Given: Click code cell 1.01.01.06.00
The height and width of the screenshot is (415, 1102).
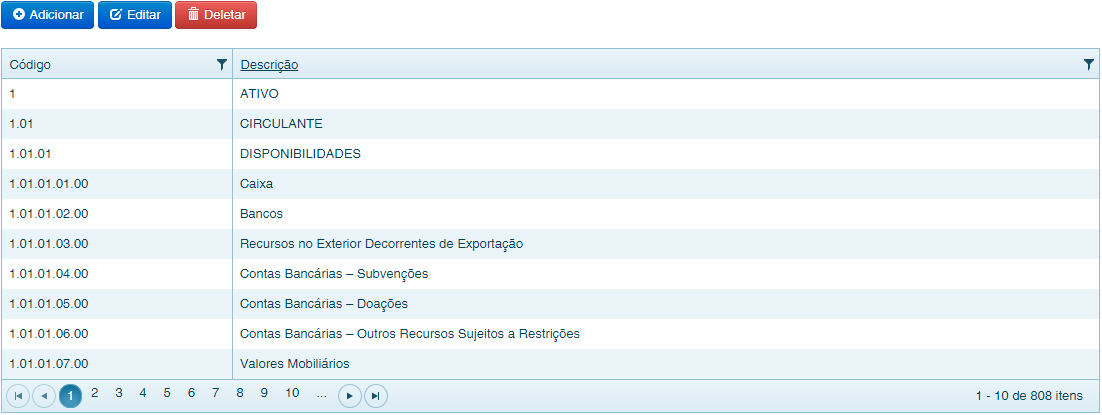Looking at the screenshot, I should 117,334.
